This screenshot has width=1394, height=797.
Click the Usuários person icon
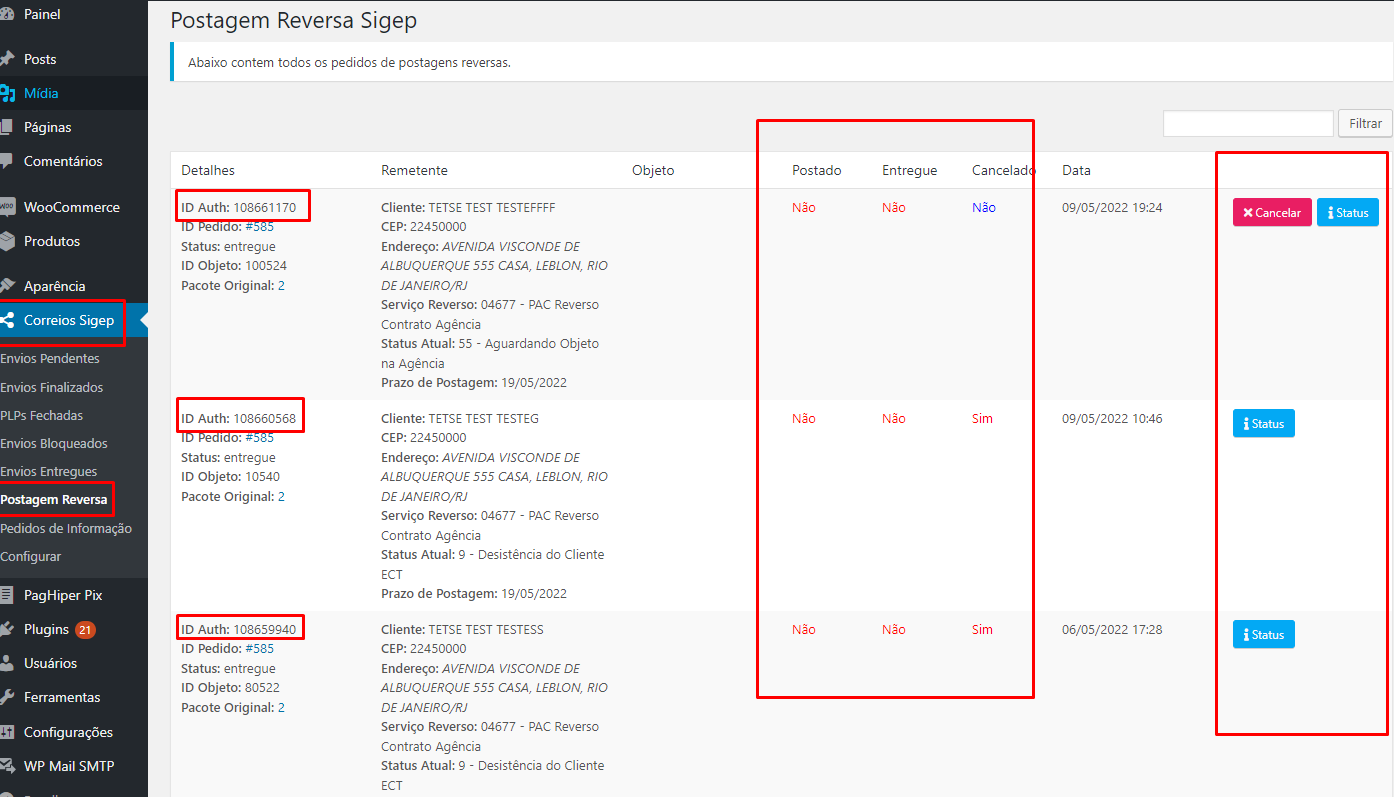7,663
